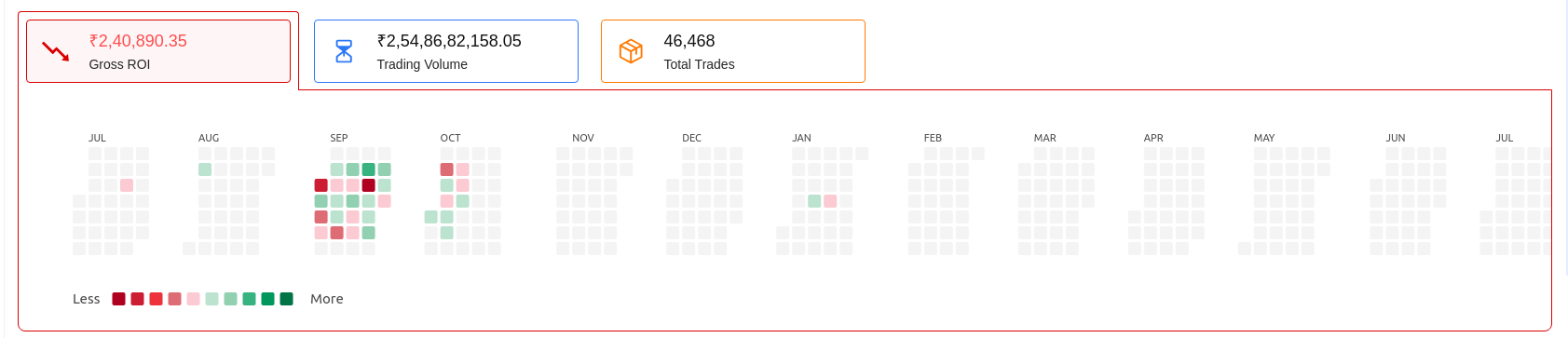Open the Total Trades tab
This screenshot has width=1568, height=338.
pyautogui.click(x=733, y=51)
